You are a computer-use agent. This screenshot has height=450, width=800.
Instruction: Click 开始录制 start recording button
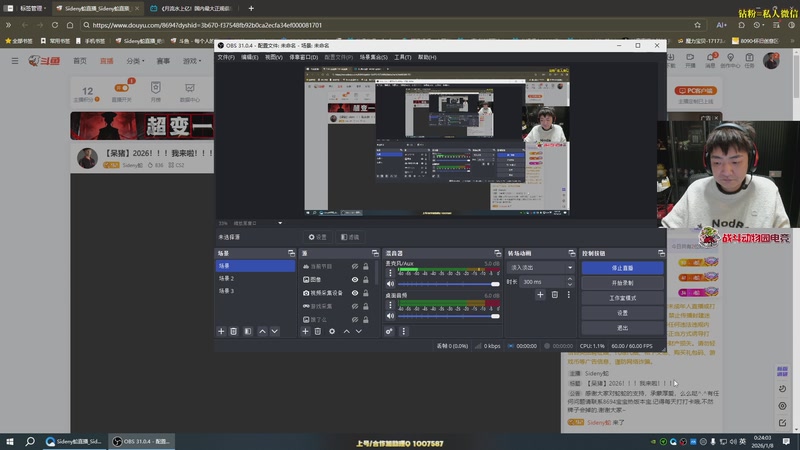(622, 283)
